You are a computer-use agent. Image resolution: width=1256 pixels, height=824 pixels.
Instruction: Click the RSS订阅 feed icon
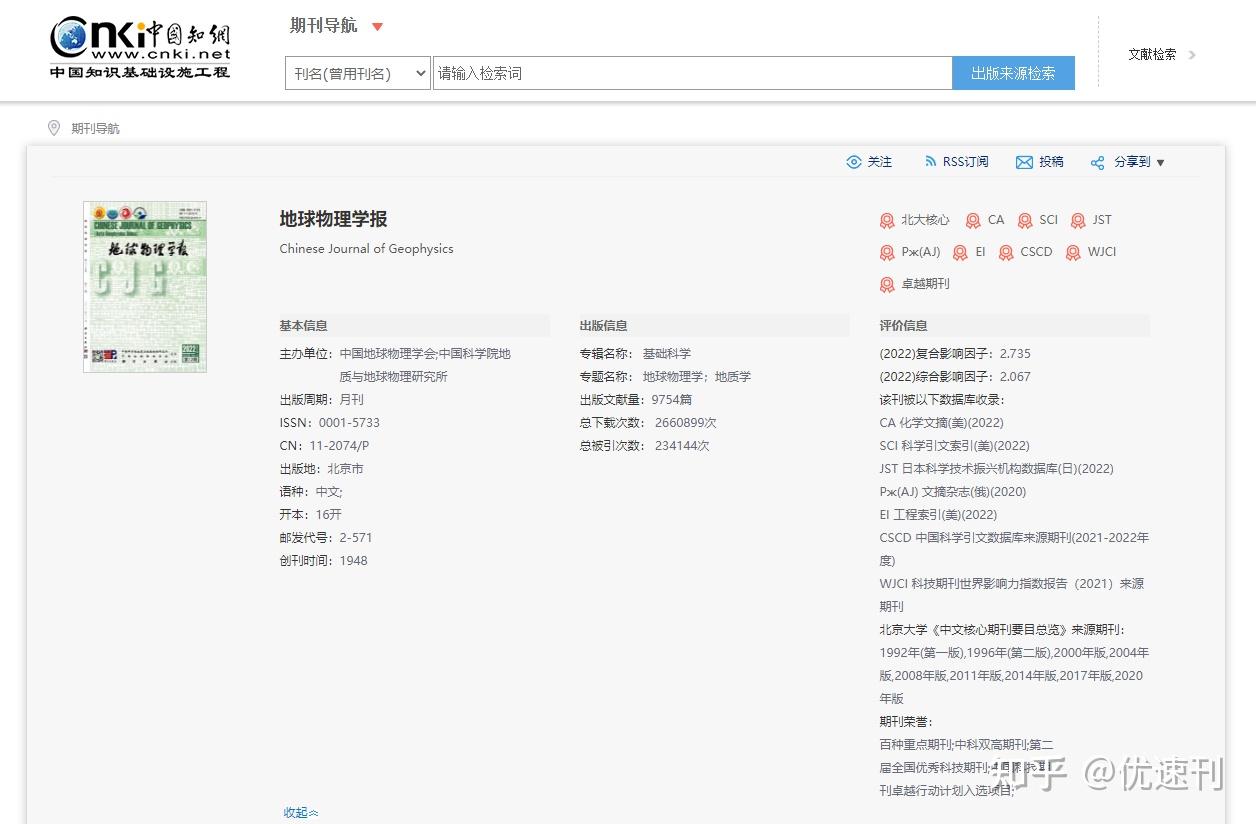[x=931, y=162]
